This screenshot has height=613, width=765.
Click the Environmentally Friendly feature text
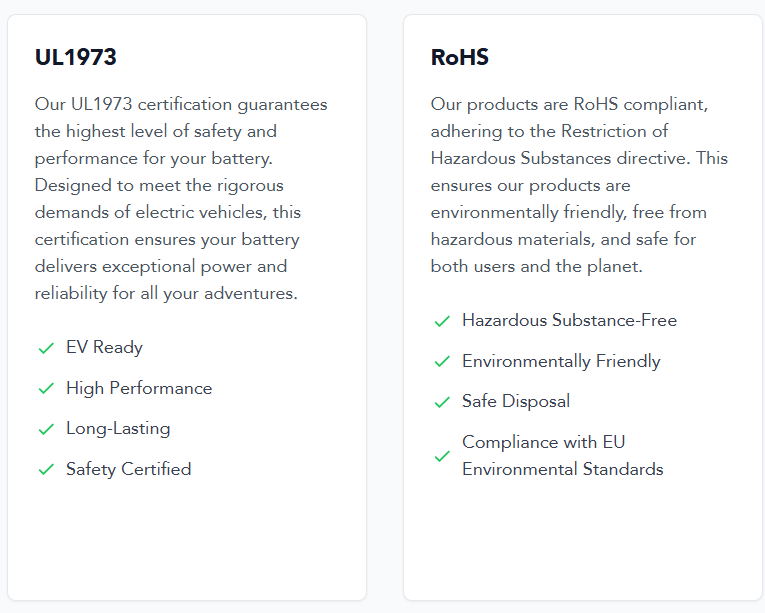[x=561, y=361]
